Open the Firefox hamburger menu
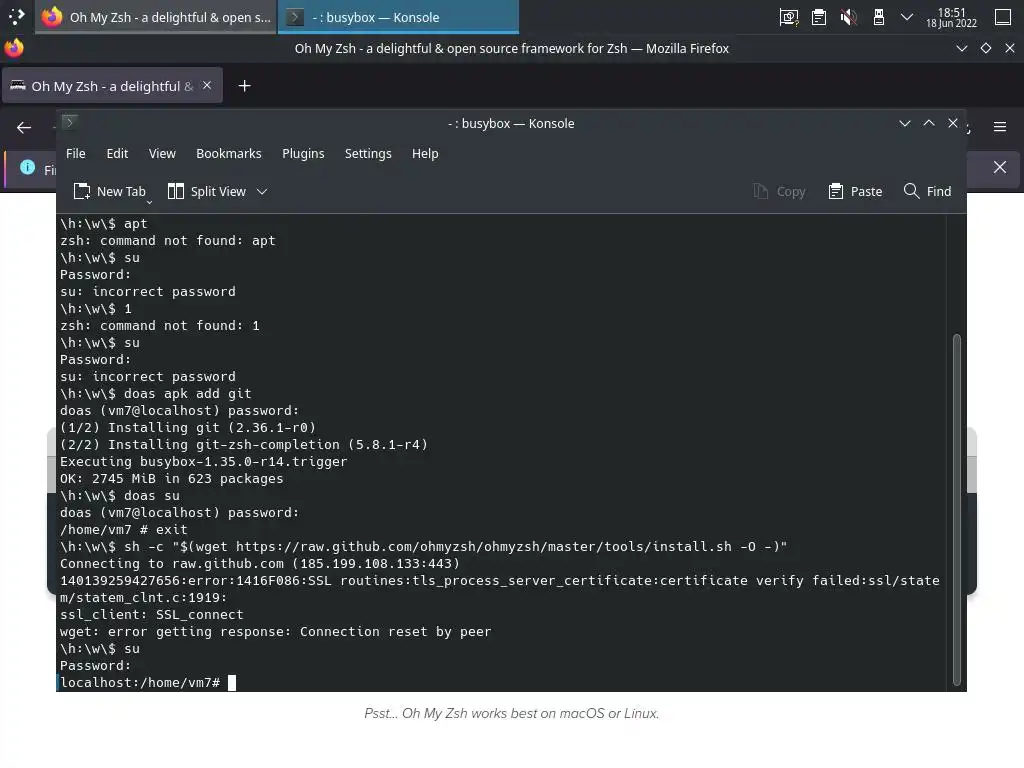The width and height of the screenshot is (1024, 768). [x=1000, y=127]
